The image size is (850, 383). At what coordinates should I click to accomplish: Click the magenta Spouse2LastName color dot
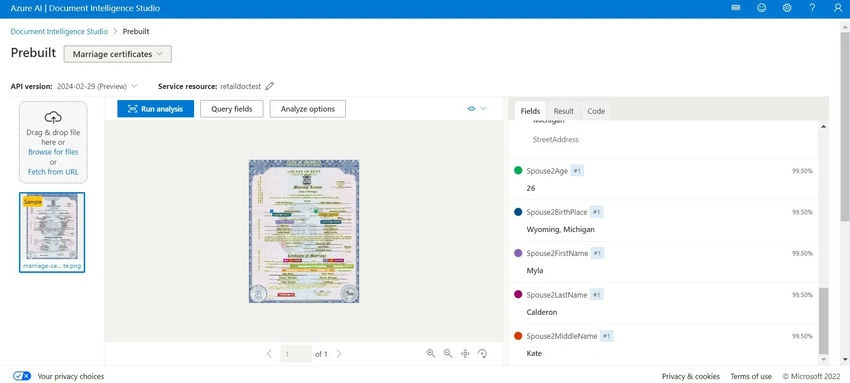point(518,295)
